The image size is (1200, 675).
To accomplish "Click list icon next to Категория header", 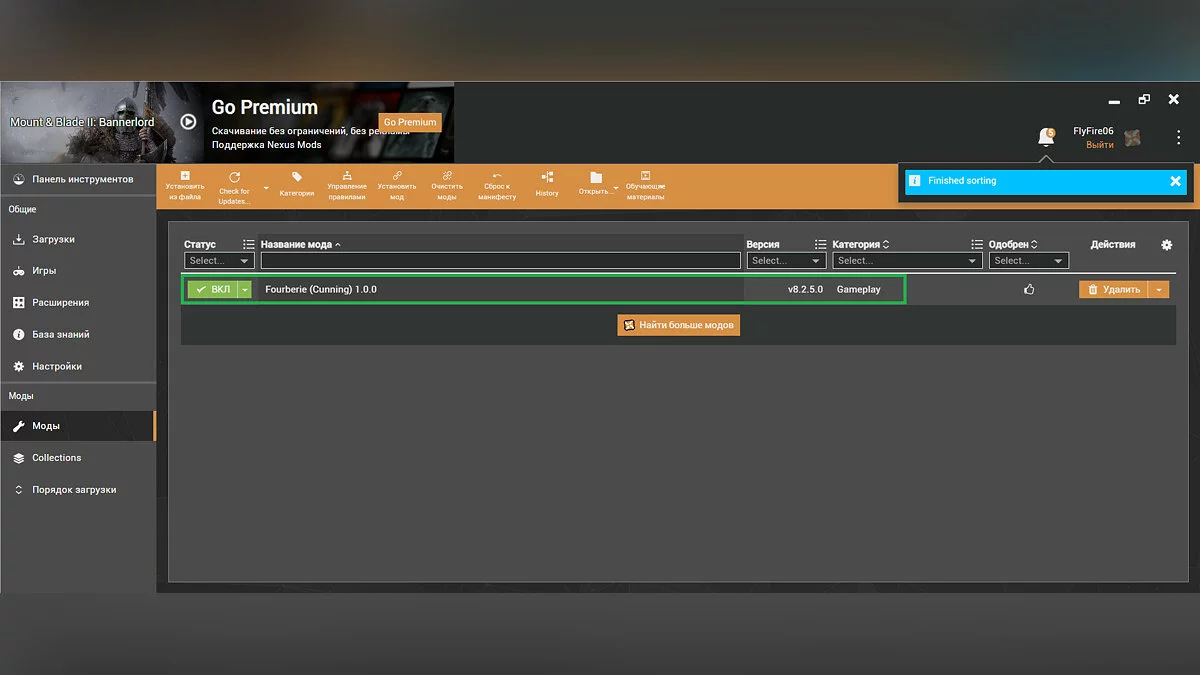I will pos(977,244).
